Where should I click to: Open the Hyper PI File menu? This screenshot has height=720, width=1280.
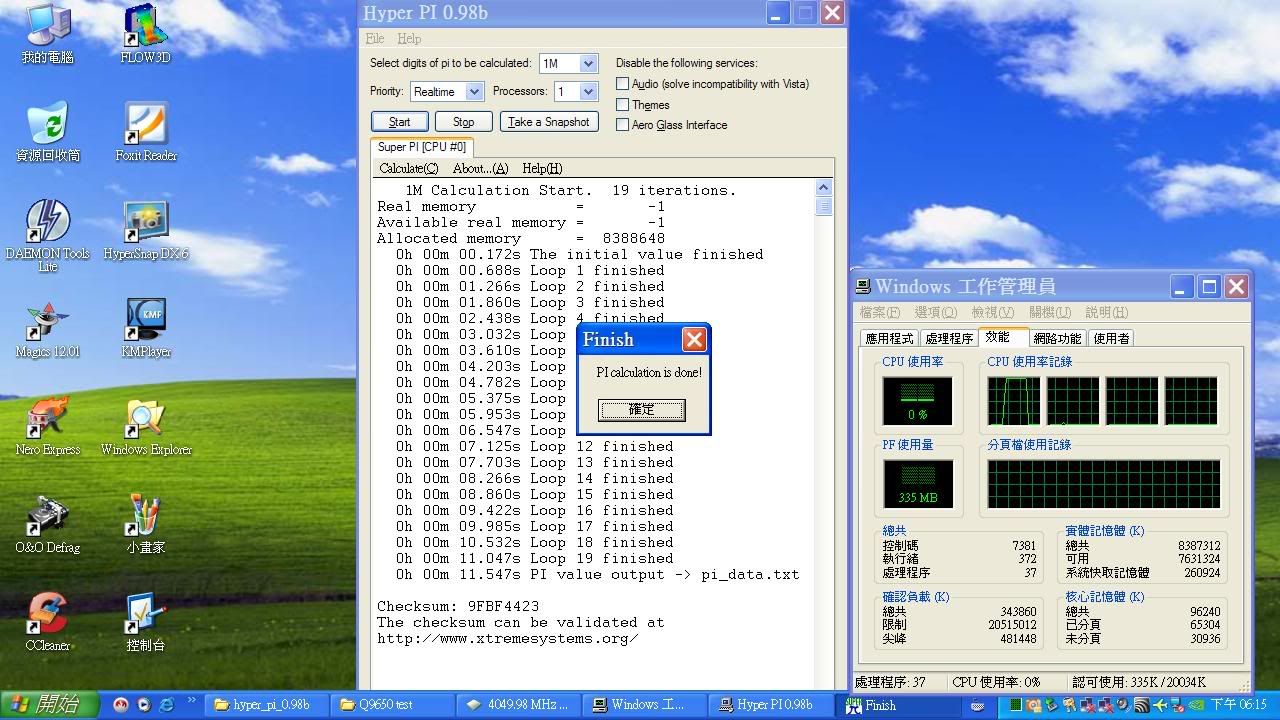pos(375,38)
